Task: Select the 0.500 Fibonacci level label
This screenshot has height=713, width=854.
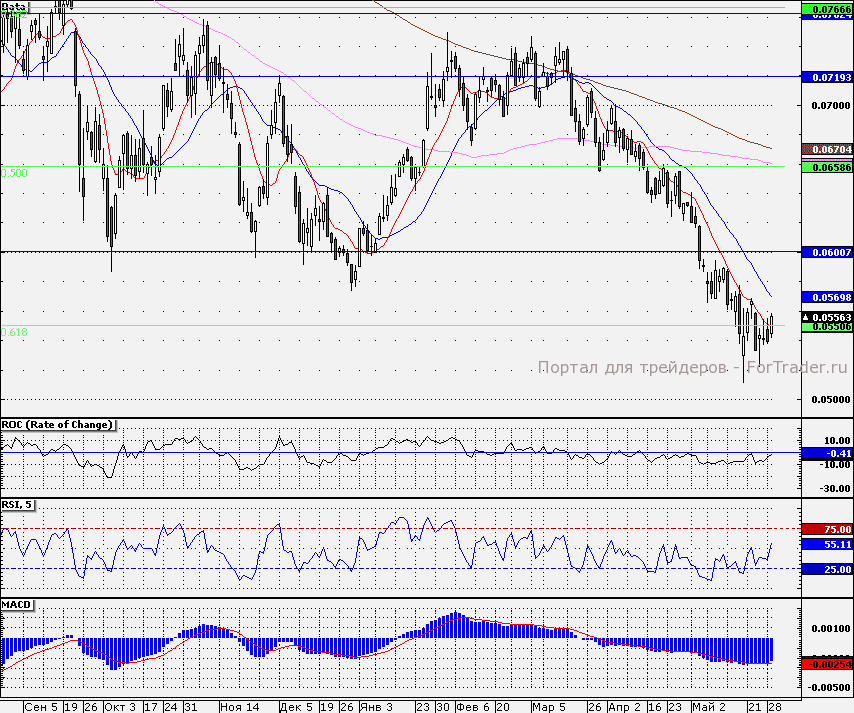Action: coord(14,173)
